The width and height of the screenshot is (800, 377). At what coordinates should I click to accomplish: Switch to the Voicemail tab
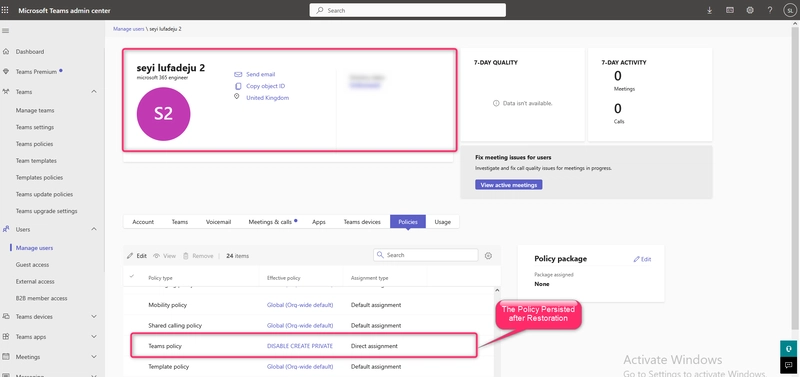point(218,222)
